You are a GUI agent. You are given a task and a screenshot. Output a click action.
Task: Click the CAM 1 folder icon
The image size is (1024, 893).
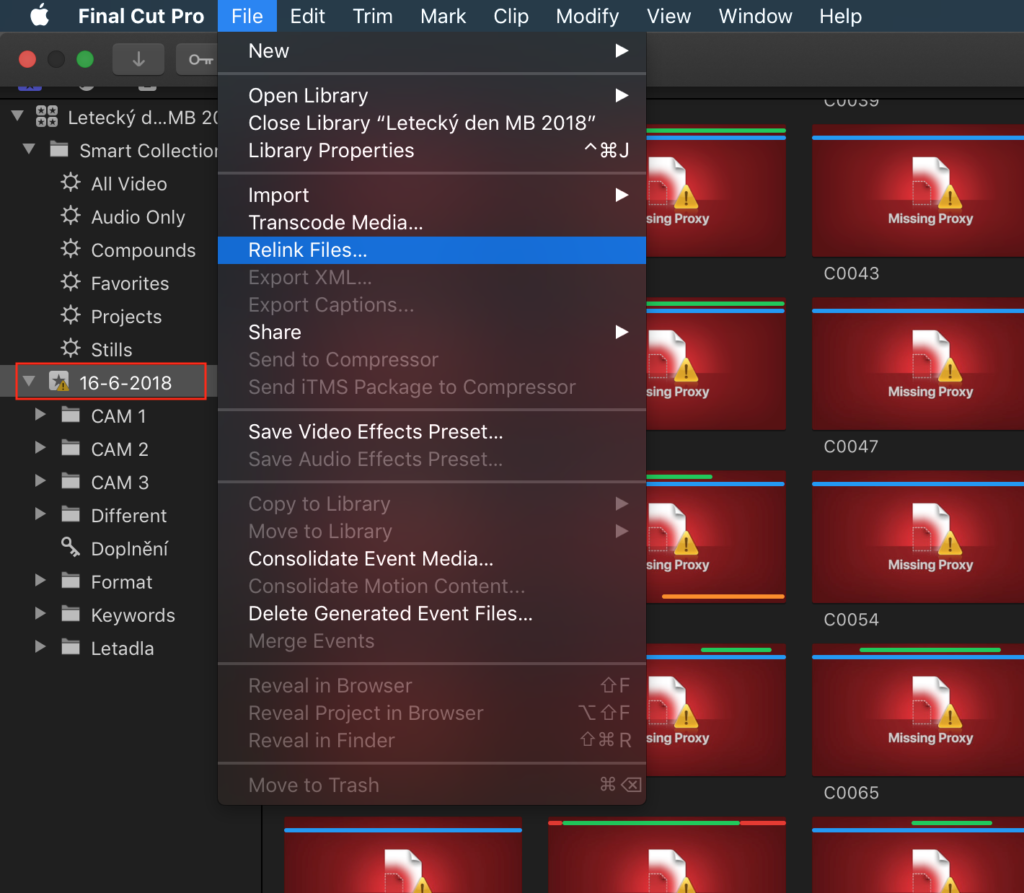click(71, 415)
